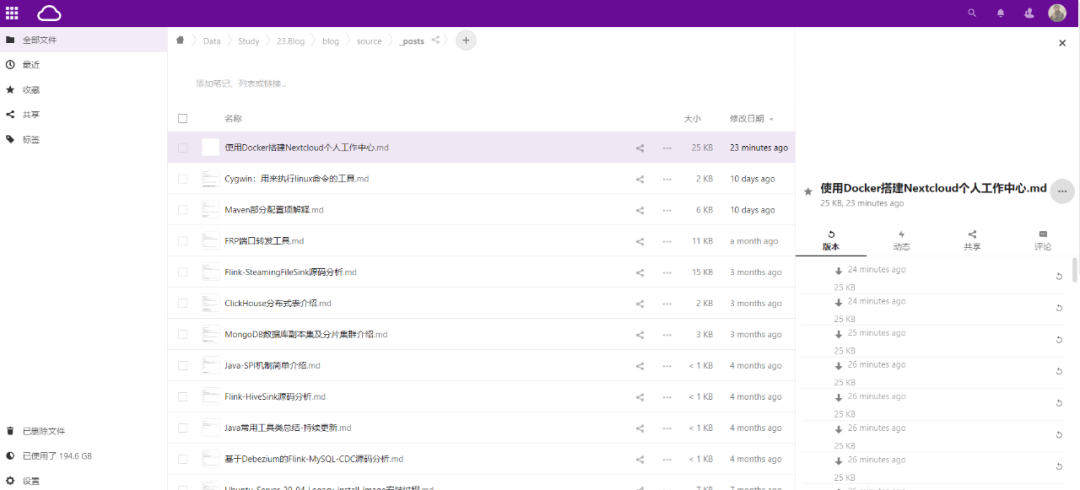1080x490 pixels.
Task: Select checkbox for MongoDB数据库副本集 file
Action: pyautogui.click(x=183, y=334)
